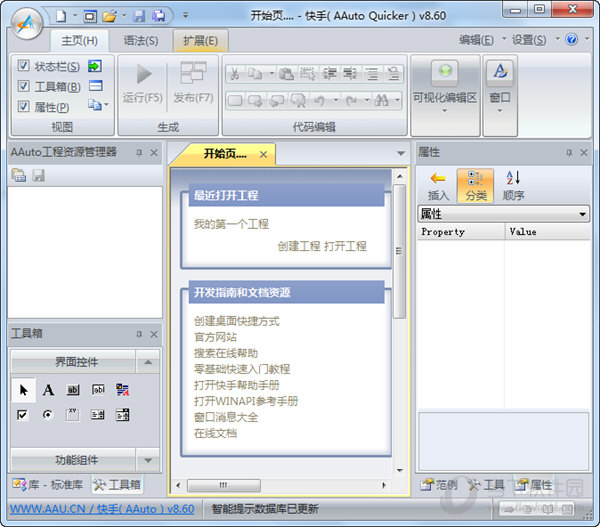The width and height of the screenshot is (600, 527).
Task: Click the Run (F5) play button
Action: [x=144, y=74]
